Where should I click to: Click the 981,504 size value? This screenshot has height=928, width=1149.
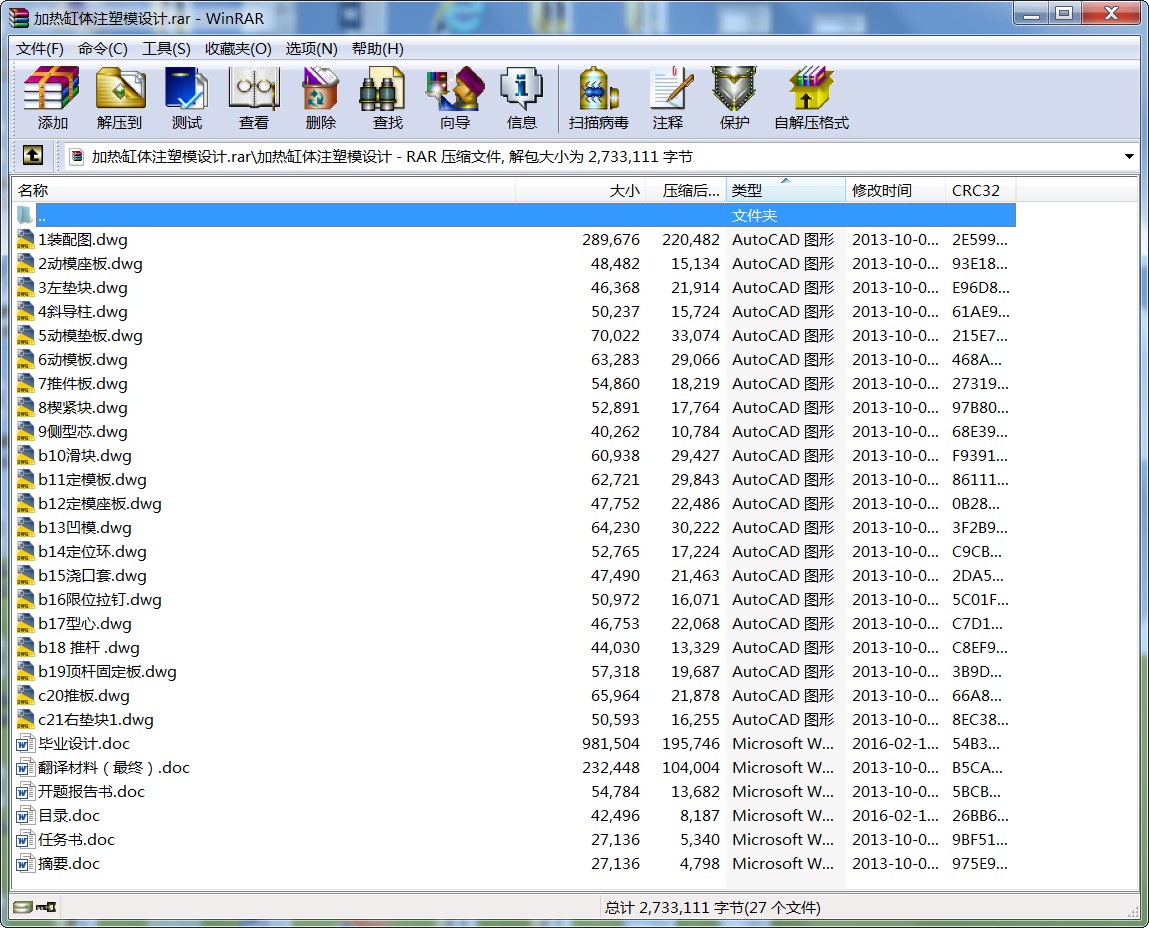(611, 744)
